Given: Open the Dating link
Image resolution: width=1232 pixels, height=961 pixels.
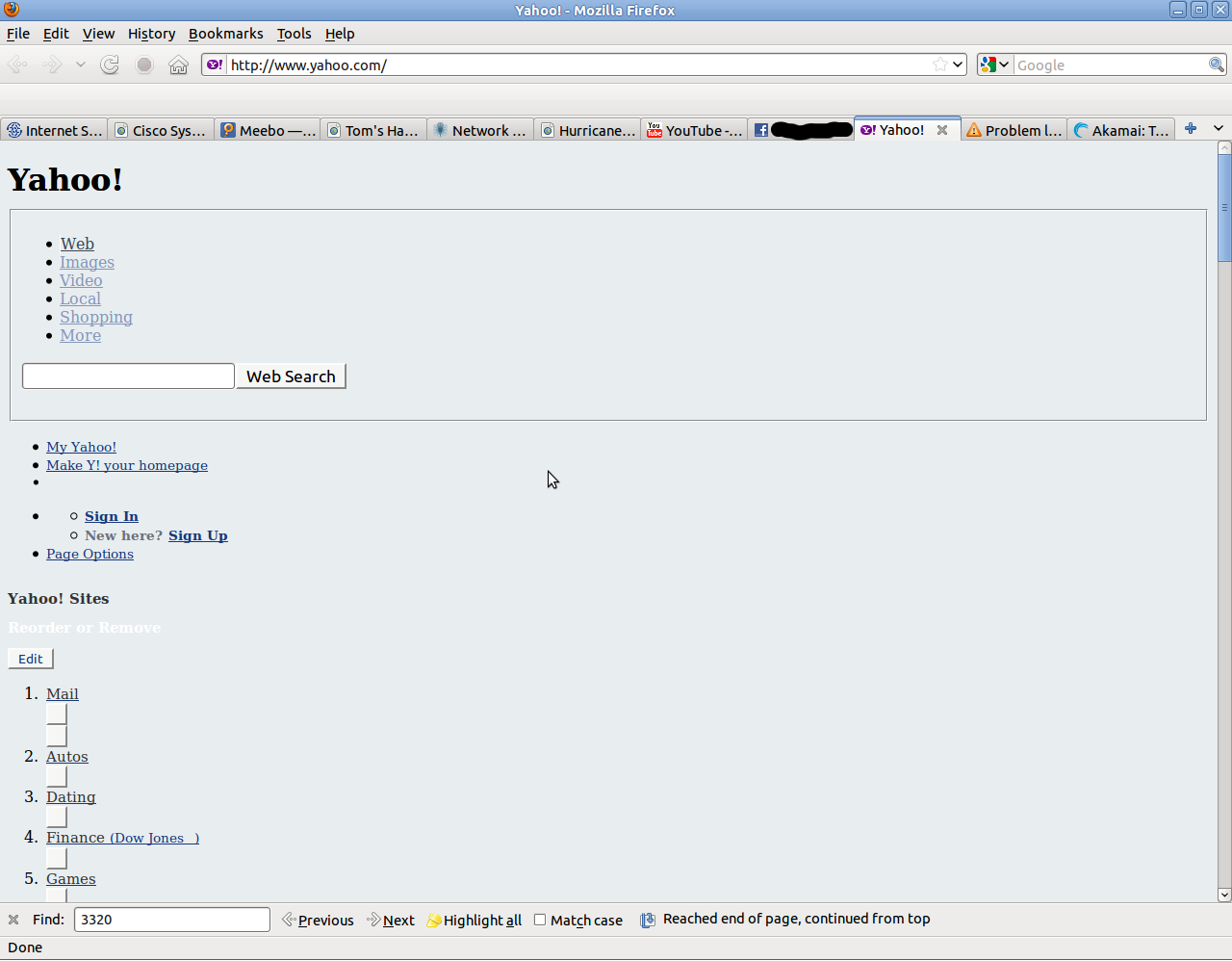Looking at the screenshot, I should pyautogui.click(x=71, y=796).
